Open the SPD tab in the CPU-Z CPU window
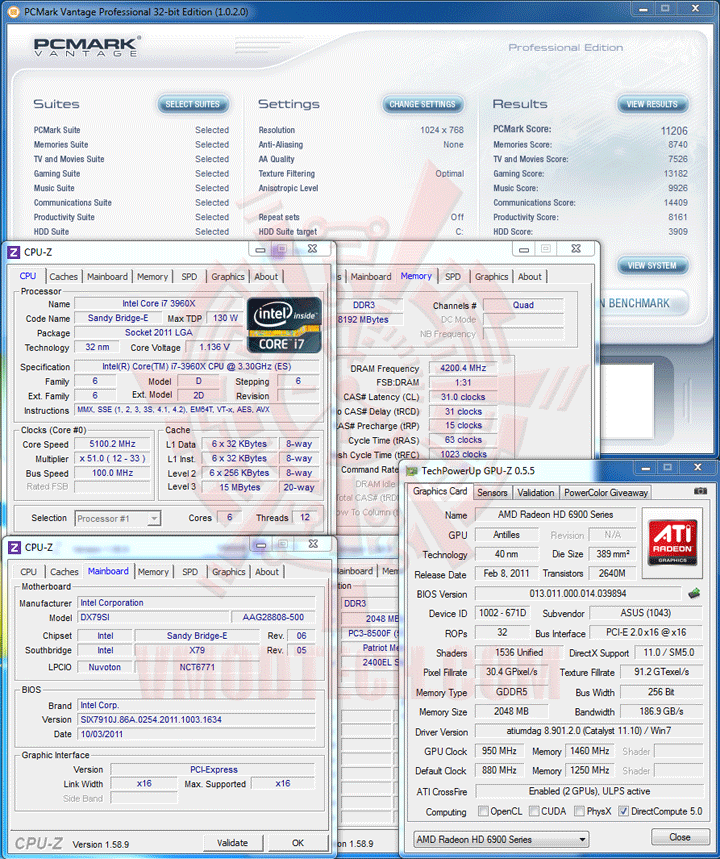720x859 pixels. (189, 277)
